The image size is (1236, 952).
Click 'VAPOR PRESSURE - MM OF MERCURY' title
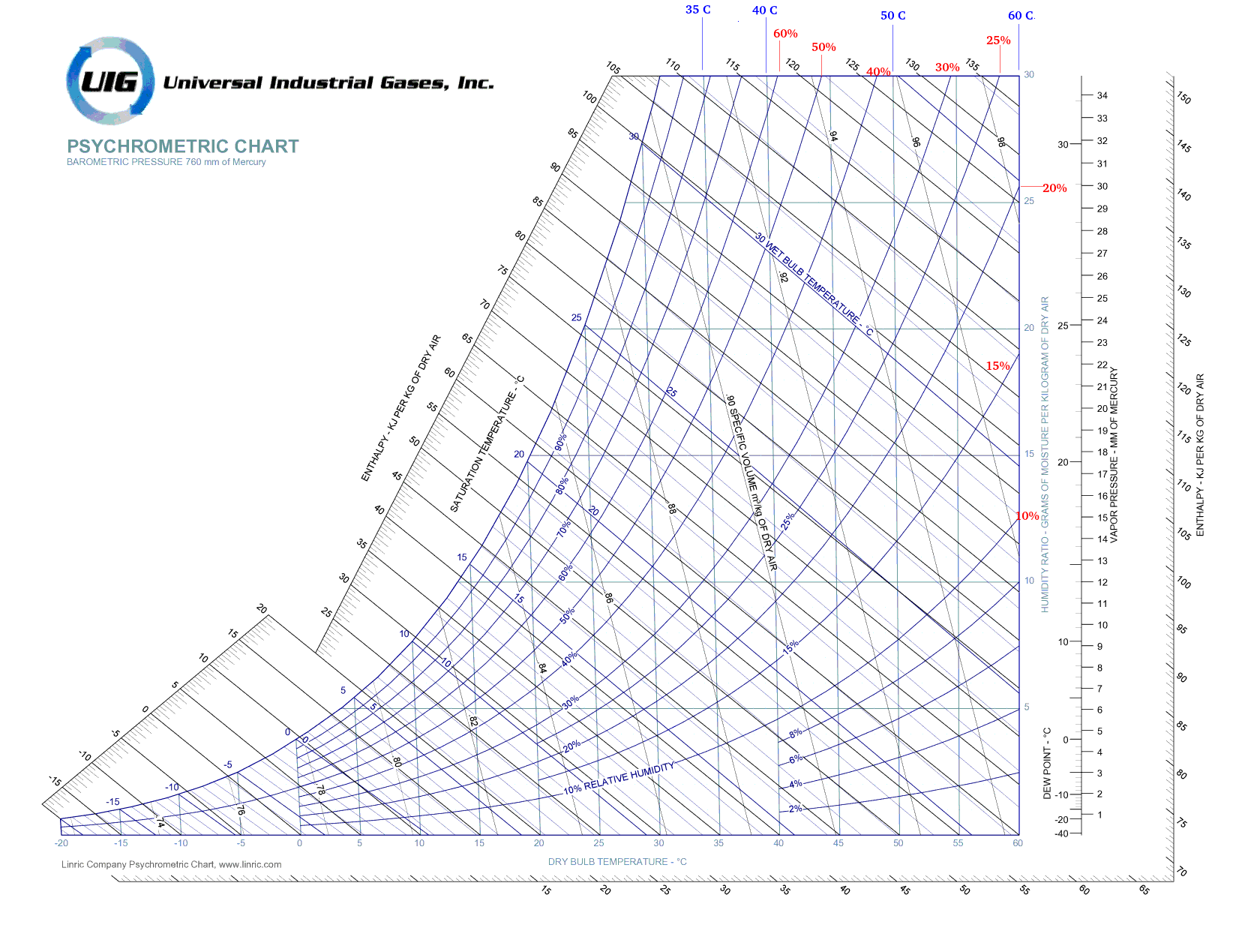coord(1114,455)
